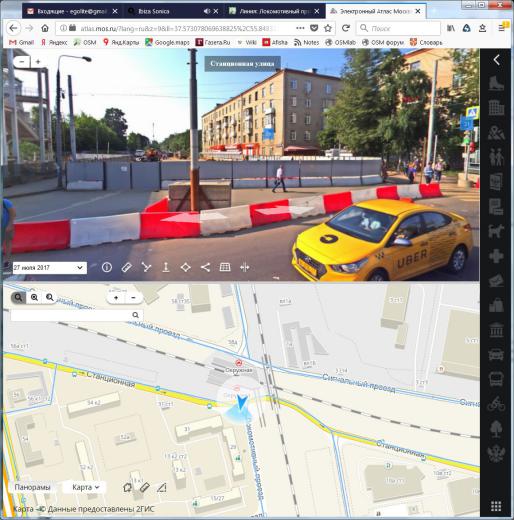
Task: Click the panorama info icon
Action: click(107, 267)
